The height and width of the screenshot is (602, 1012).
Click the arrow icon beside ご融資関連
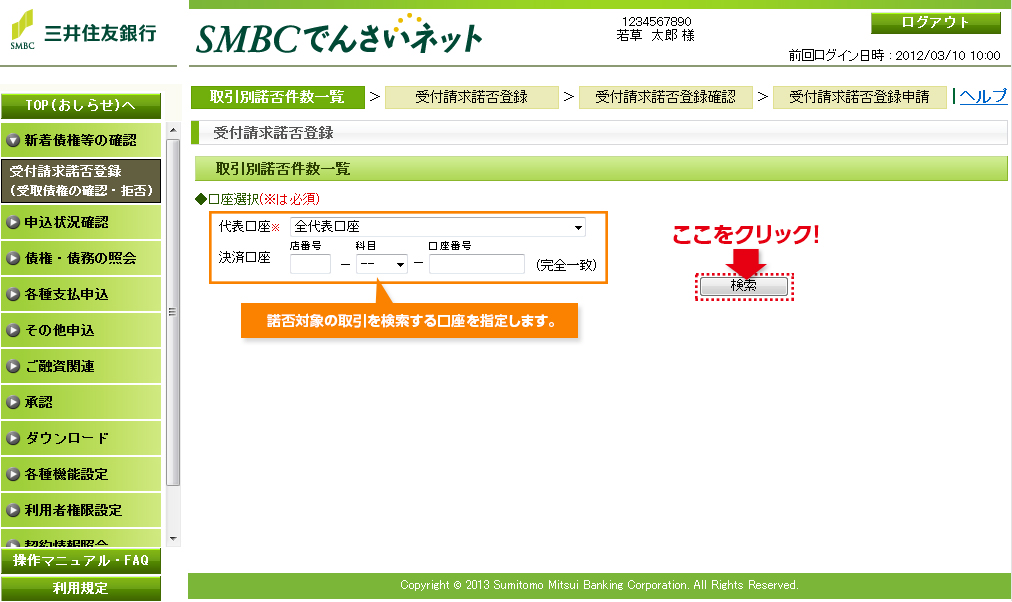(13, 366)
